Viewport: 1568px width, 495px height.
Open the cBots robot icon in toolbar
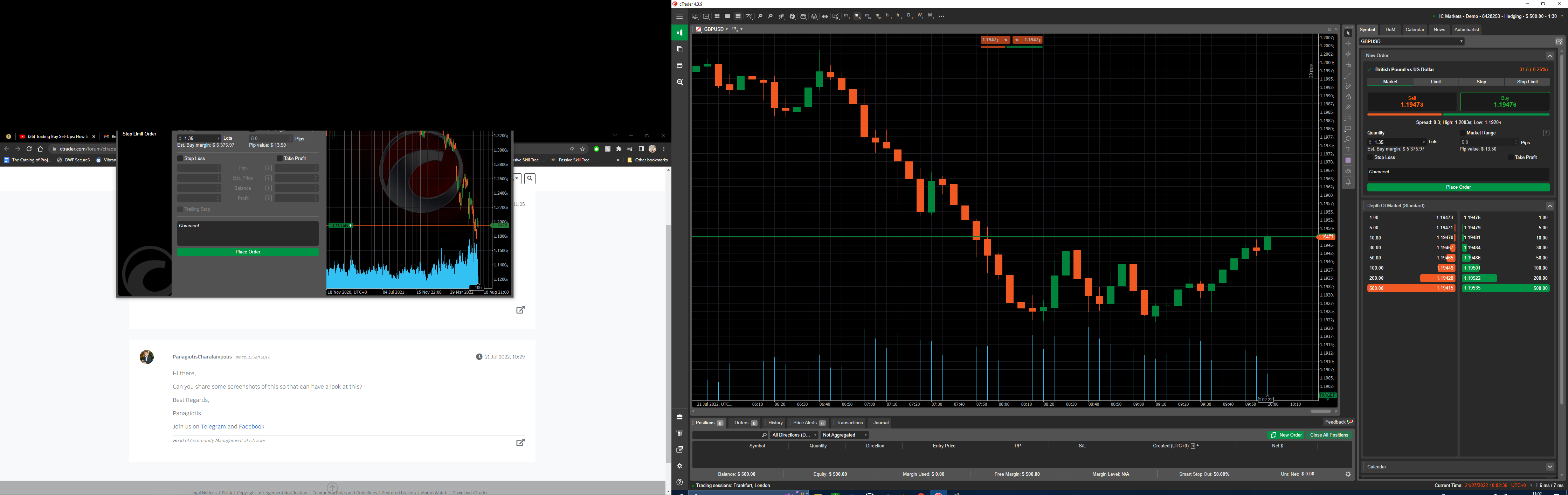[803, 16]
